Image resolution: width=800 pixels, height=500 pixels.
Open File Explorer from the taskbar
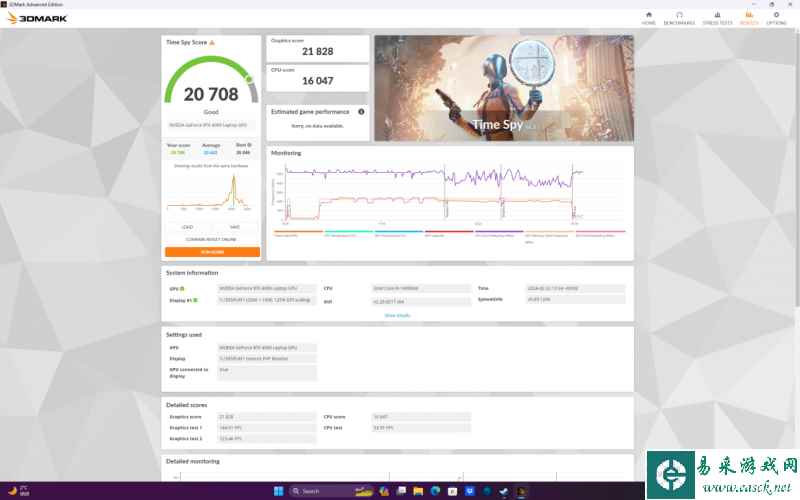click(418, 491)
